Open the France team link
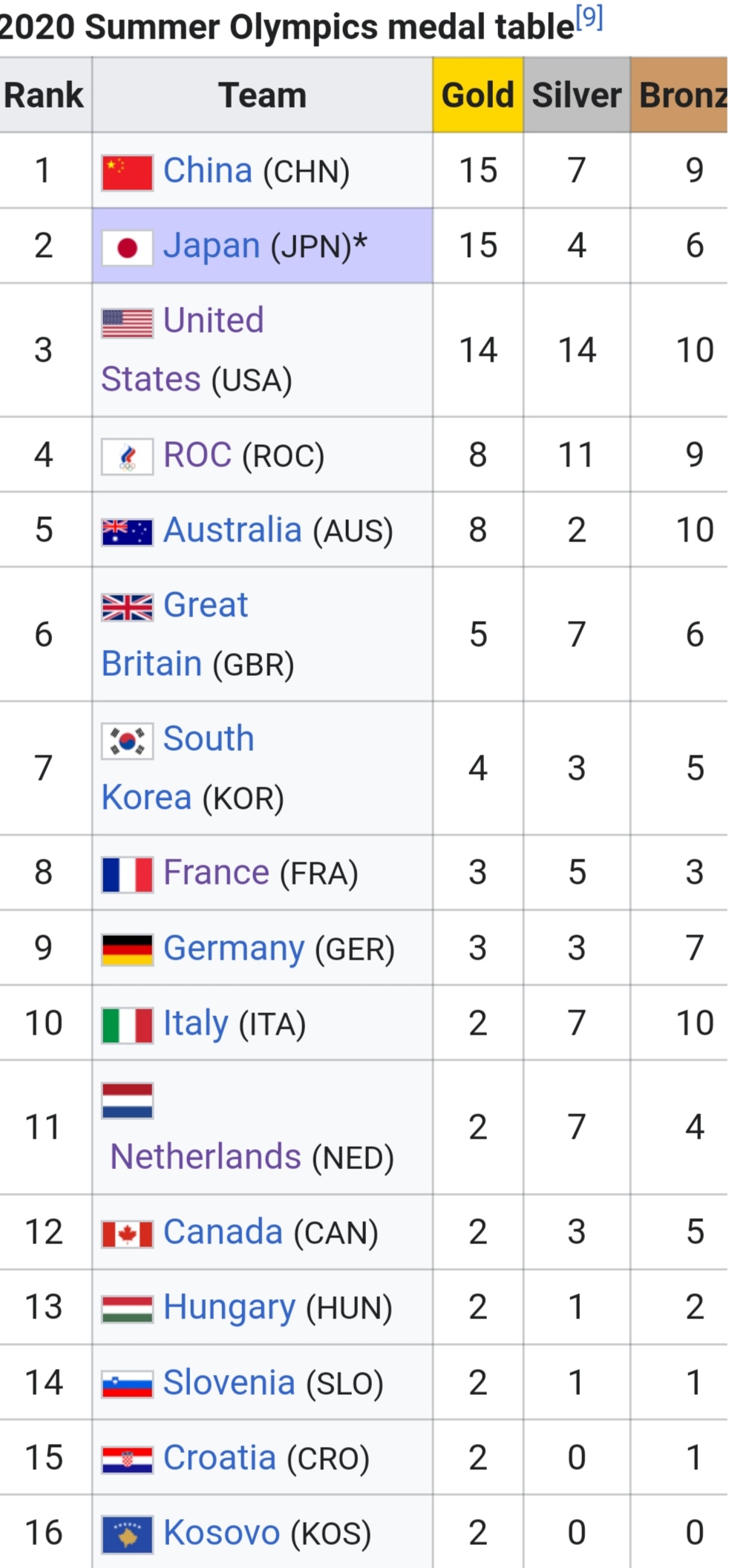The width and height of the screenshot is (729, 1568). click(216, 872)
